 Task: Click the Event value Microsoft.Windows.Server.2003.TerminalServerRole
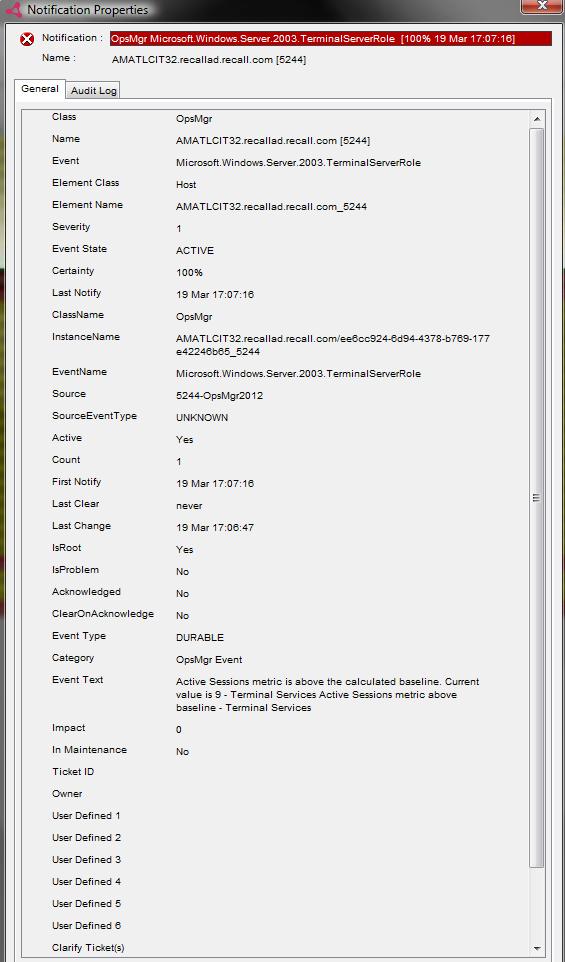[x=298, y=163]
